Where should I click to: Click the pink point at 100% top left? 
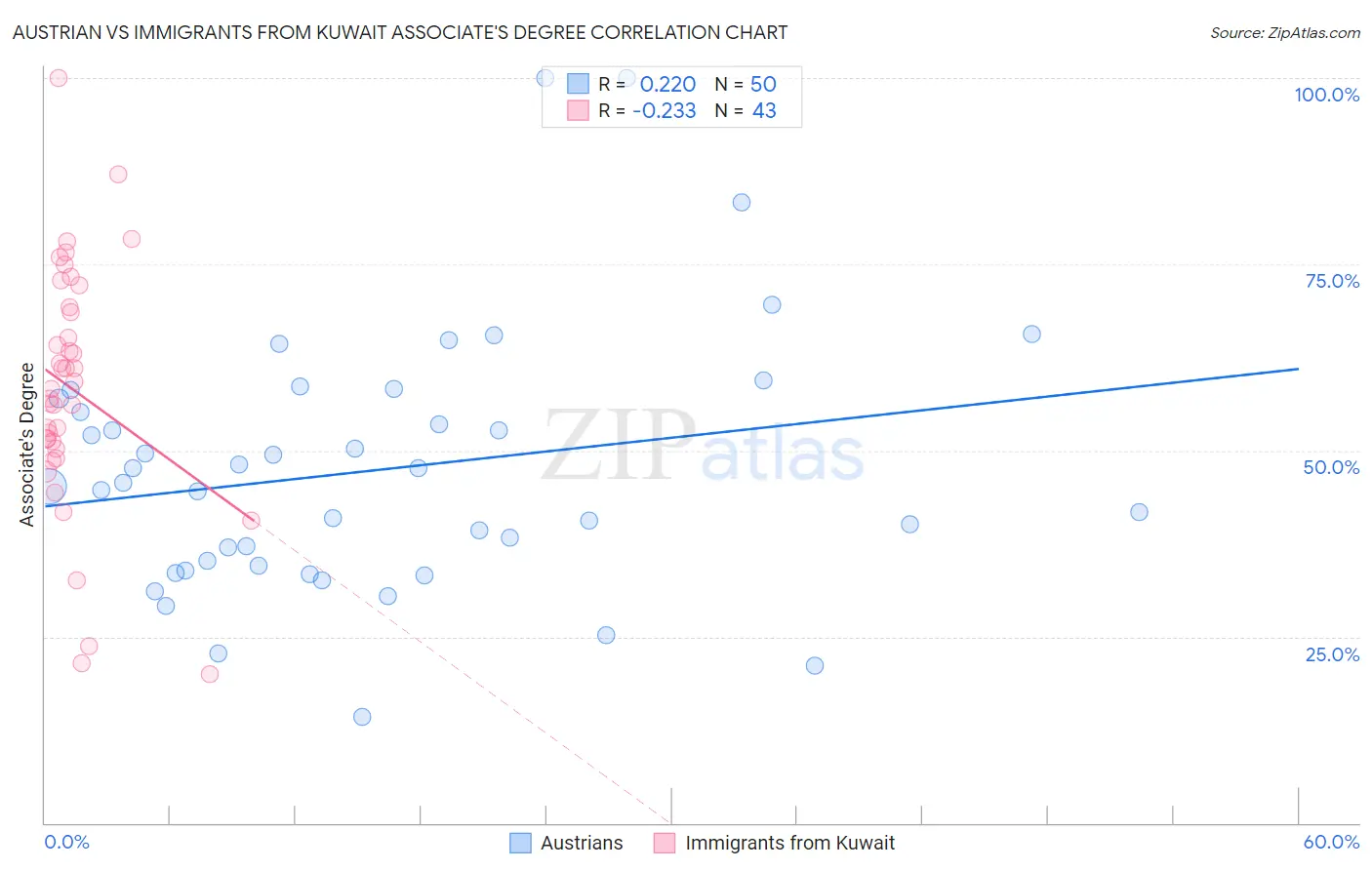pos(59,78)
